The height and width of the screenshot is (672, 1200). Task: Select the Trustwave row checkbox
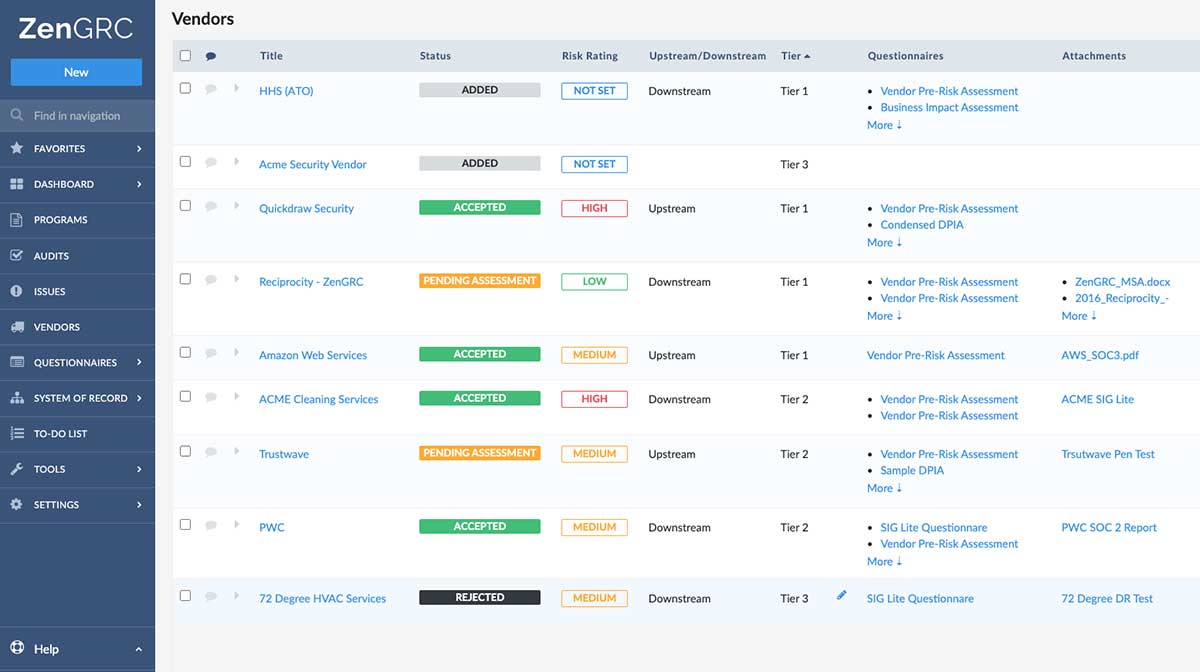pyautogui.click(x=185, y=451)
